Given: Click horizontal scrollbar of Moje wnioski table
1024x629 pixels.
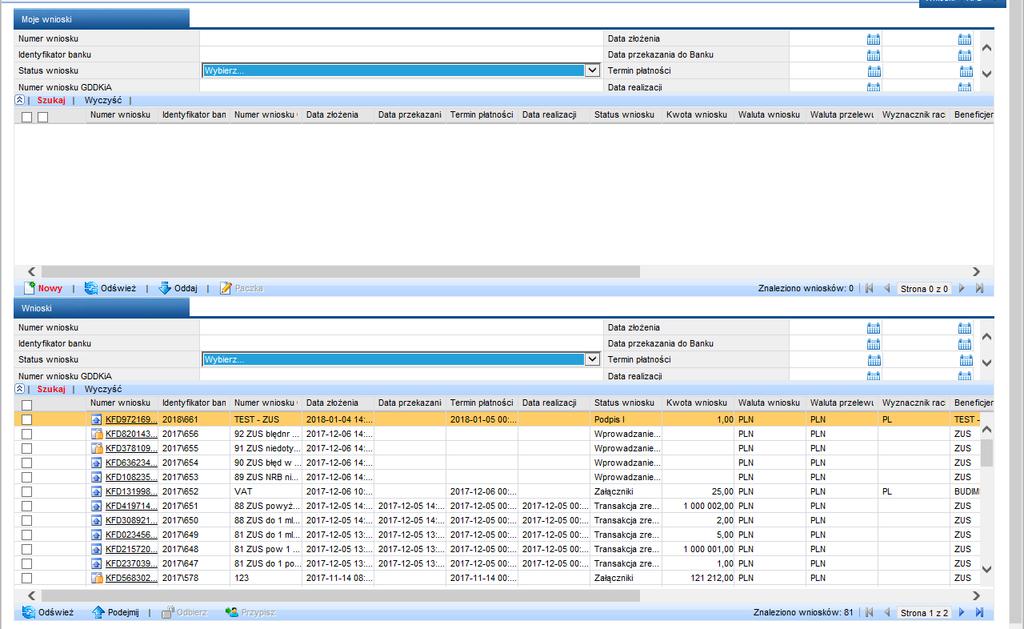Looking at the screenshot, I should coord(340,271).
